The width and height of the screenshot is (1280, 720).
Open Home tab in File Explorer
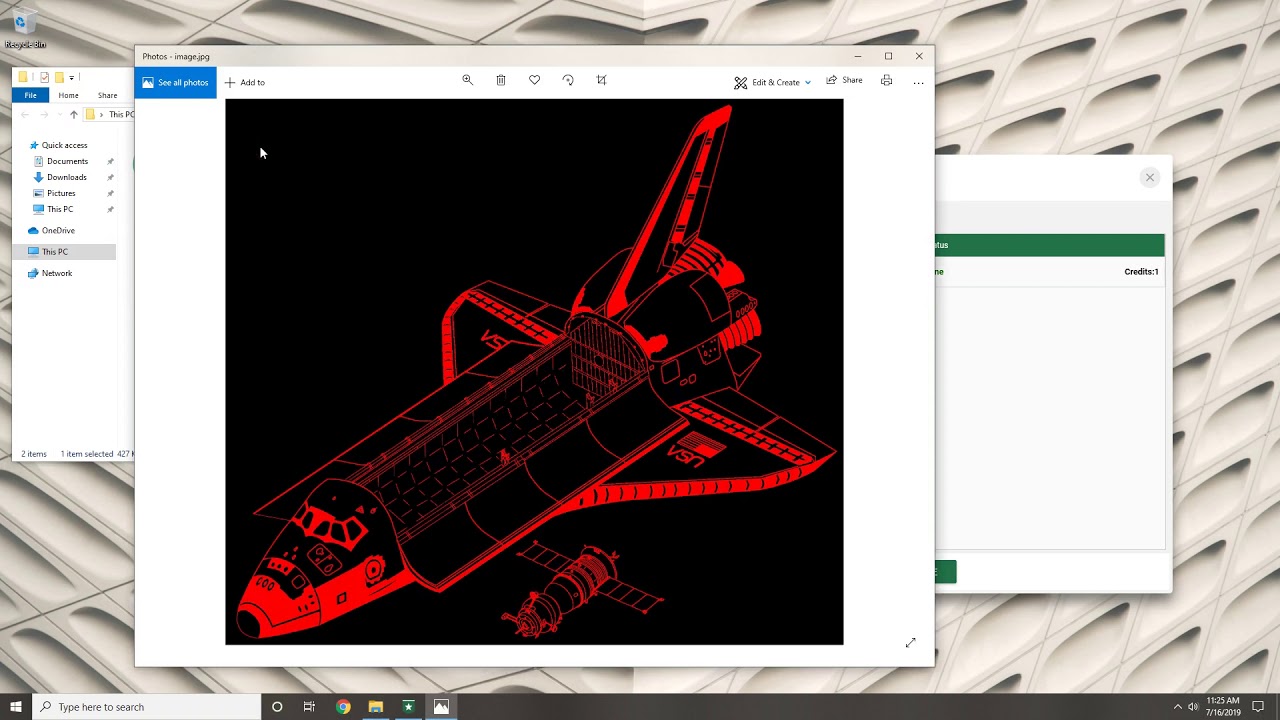tap(68, 95)
